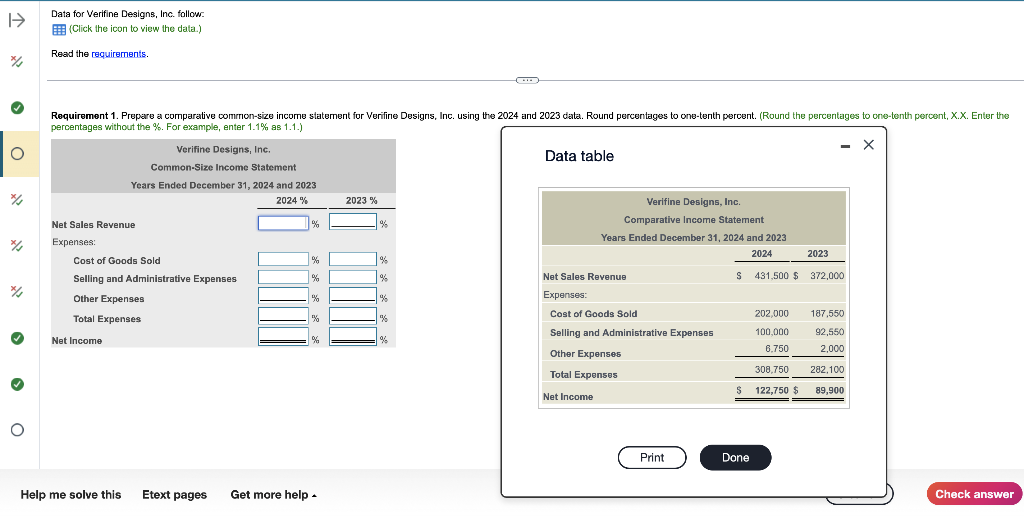Click the 2023 Net Sales Revenue percent field

pos(353,222)
